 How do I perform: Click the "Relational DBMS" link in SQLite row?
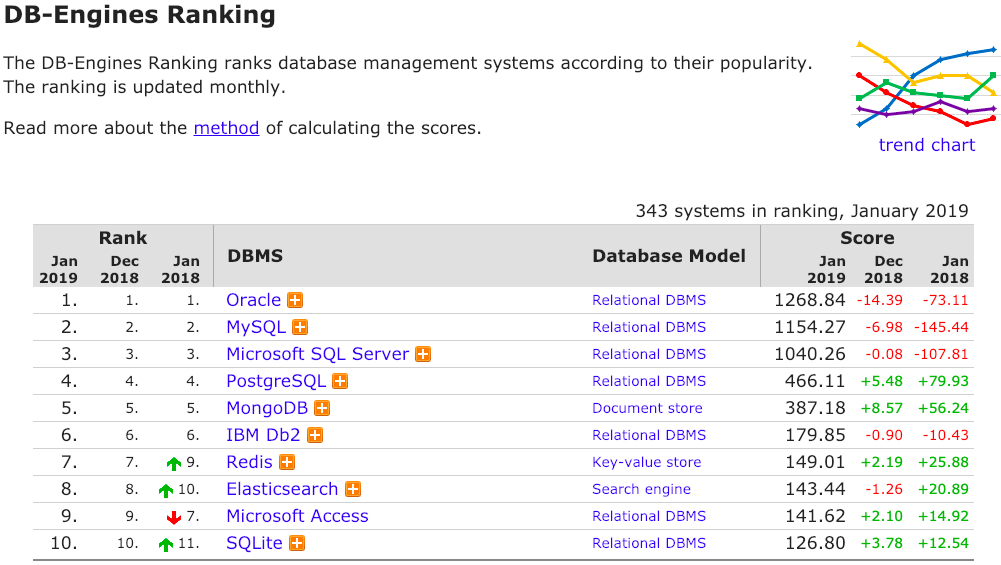[x=648, y=543]
